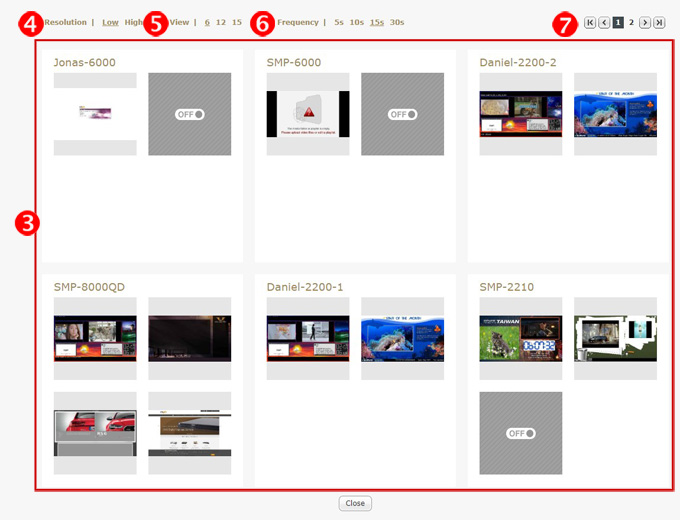Open SMP-6000 warning screen thumbnail

pyautogui.click(x=308, y=114)
